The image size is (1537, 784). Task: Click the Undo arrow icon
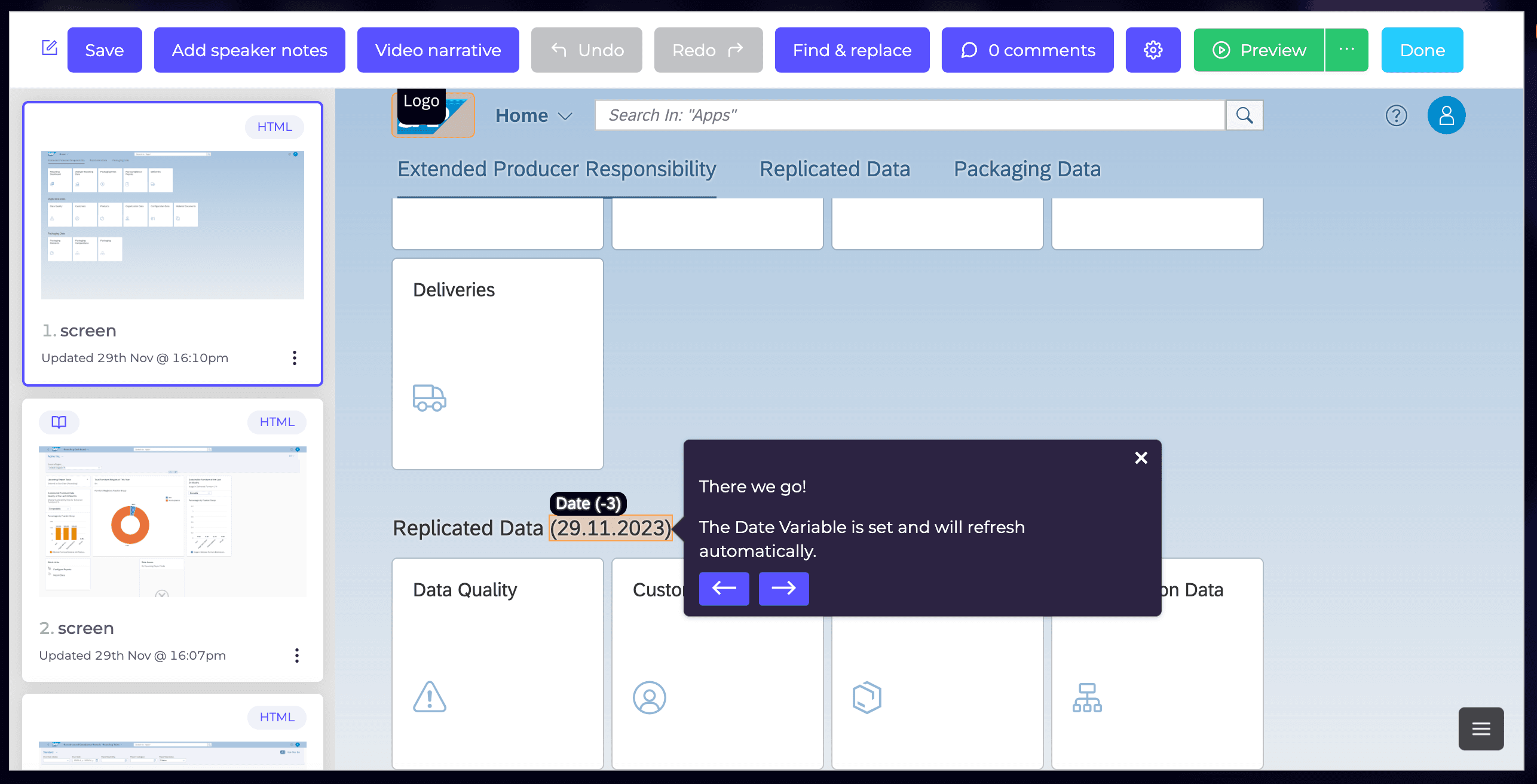[x=559, y=50]
